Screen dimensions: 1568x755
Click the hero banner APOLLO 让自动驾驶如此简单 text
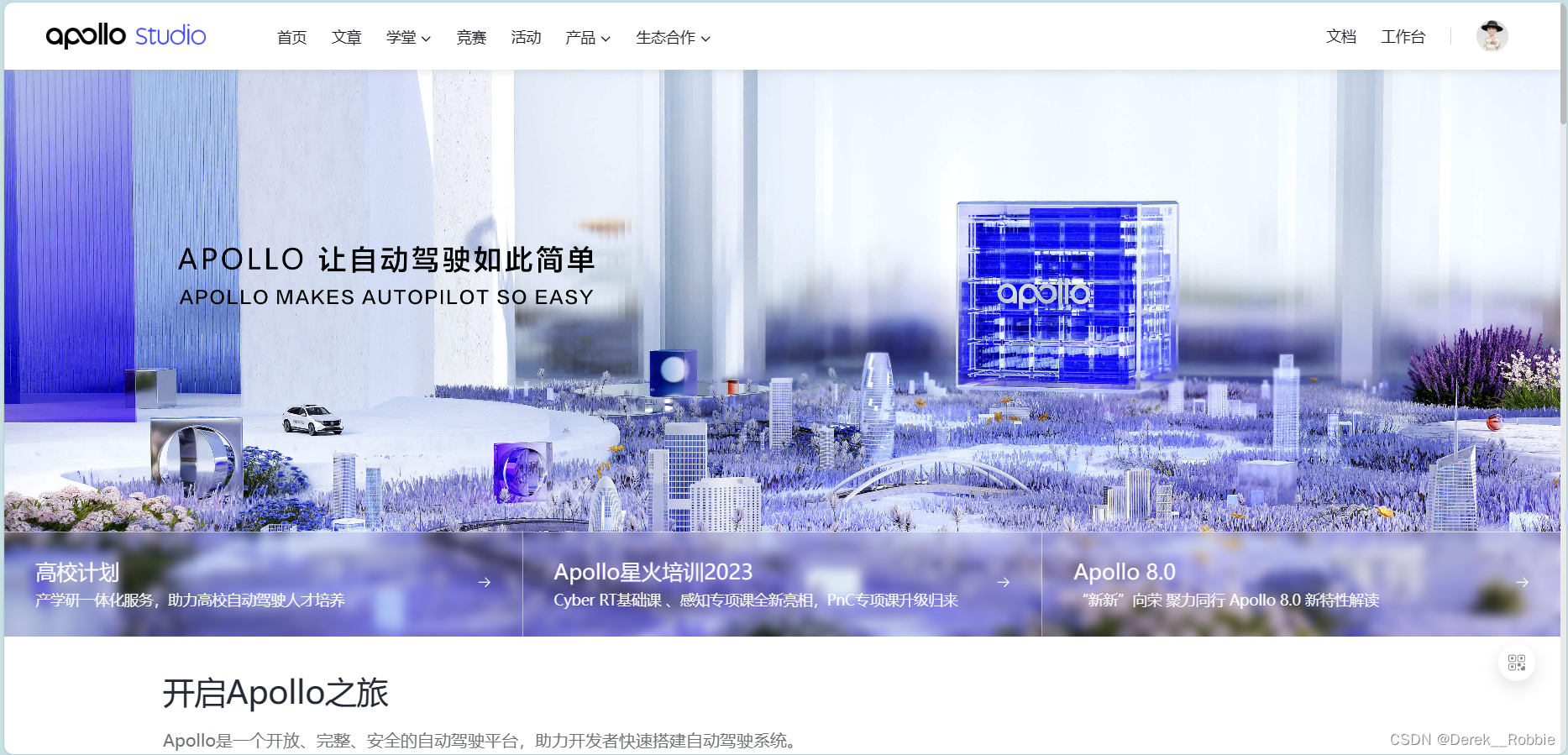(x=387, y=260)
